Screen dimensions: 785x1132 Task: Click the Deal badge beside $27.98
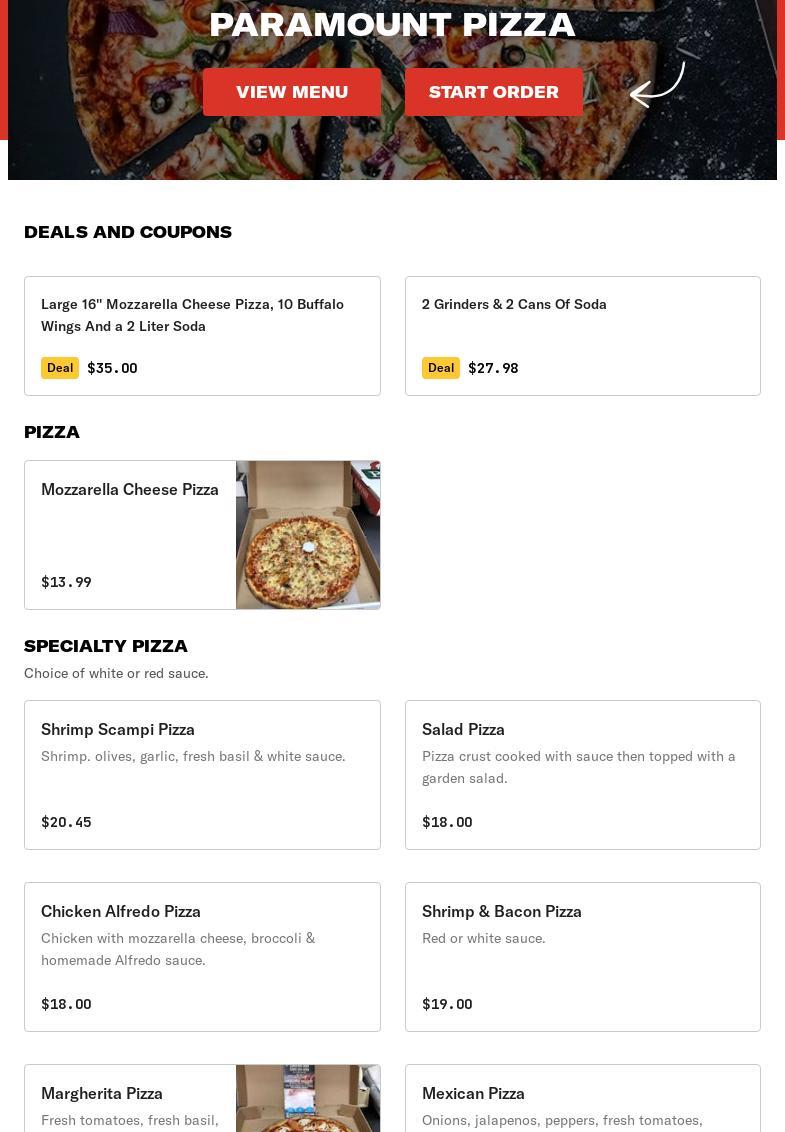pos(441,368)
